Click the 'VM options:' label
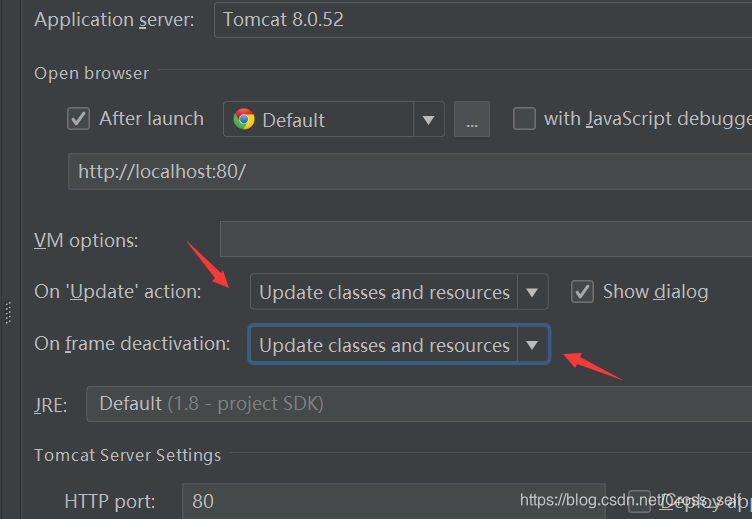 pos(86,240)
